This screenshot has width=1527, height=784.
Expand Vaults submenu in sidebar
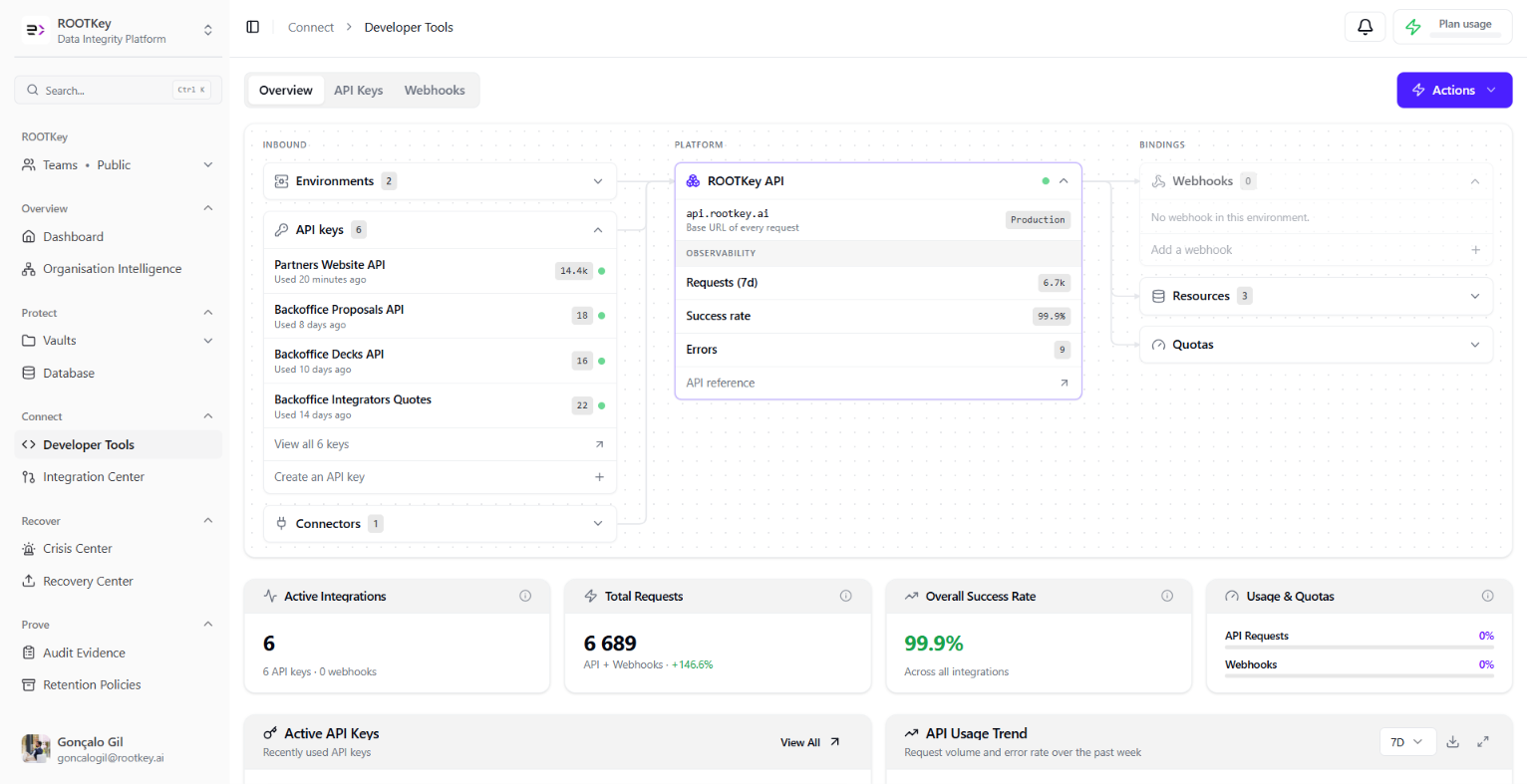[208, 341]
